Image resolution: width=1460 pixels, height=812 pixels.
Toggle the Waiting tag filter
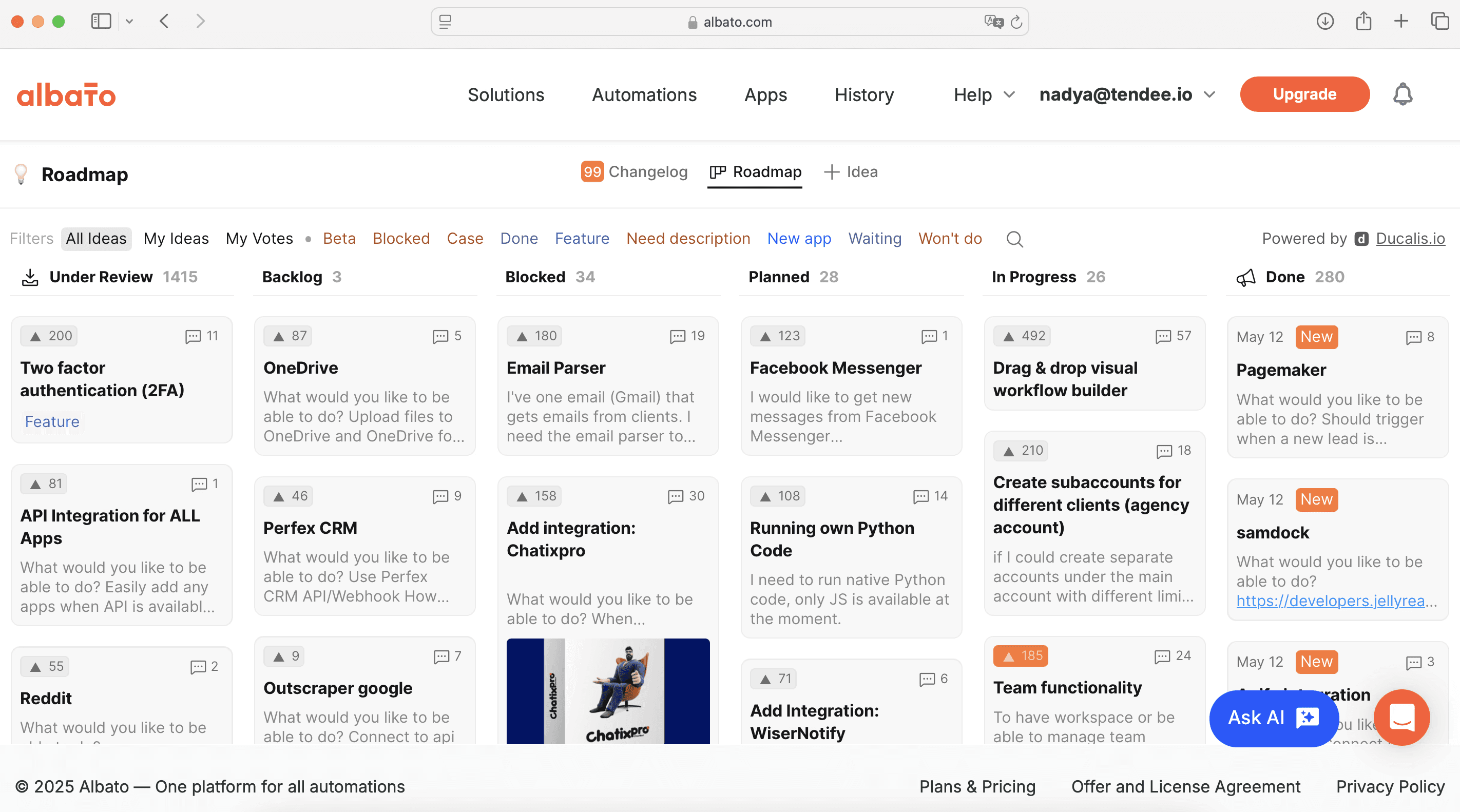tap(875, 239)
